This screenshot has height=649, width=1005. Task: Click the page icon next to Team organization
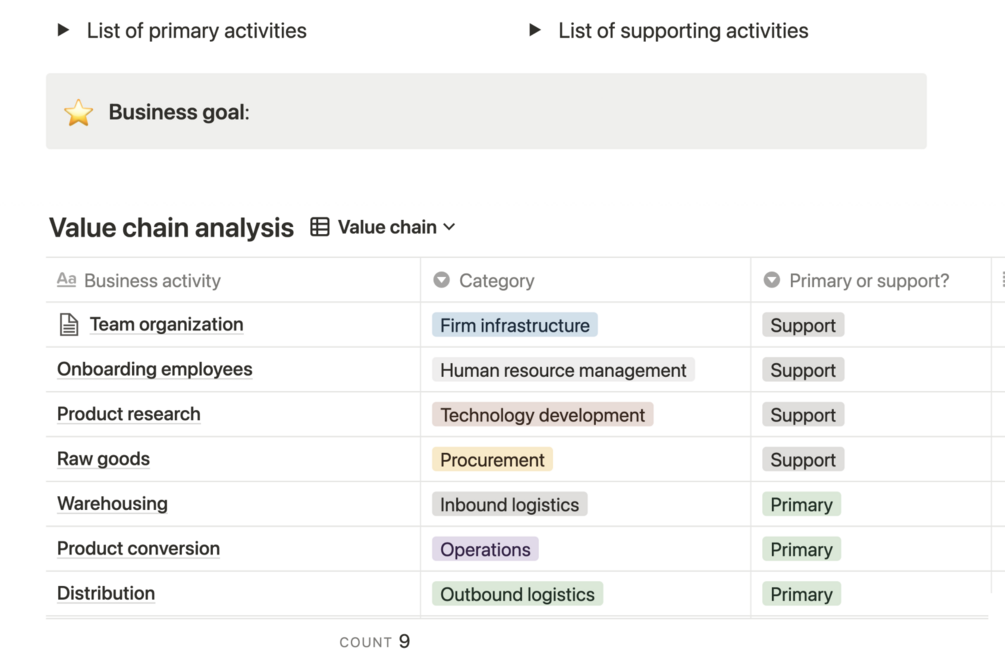click(69, 324)
